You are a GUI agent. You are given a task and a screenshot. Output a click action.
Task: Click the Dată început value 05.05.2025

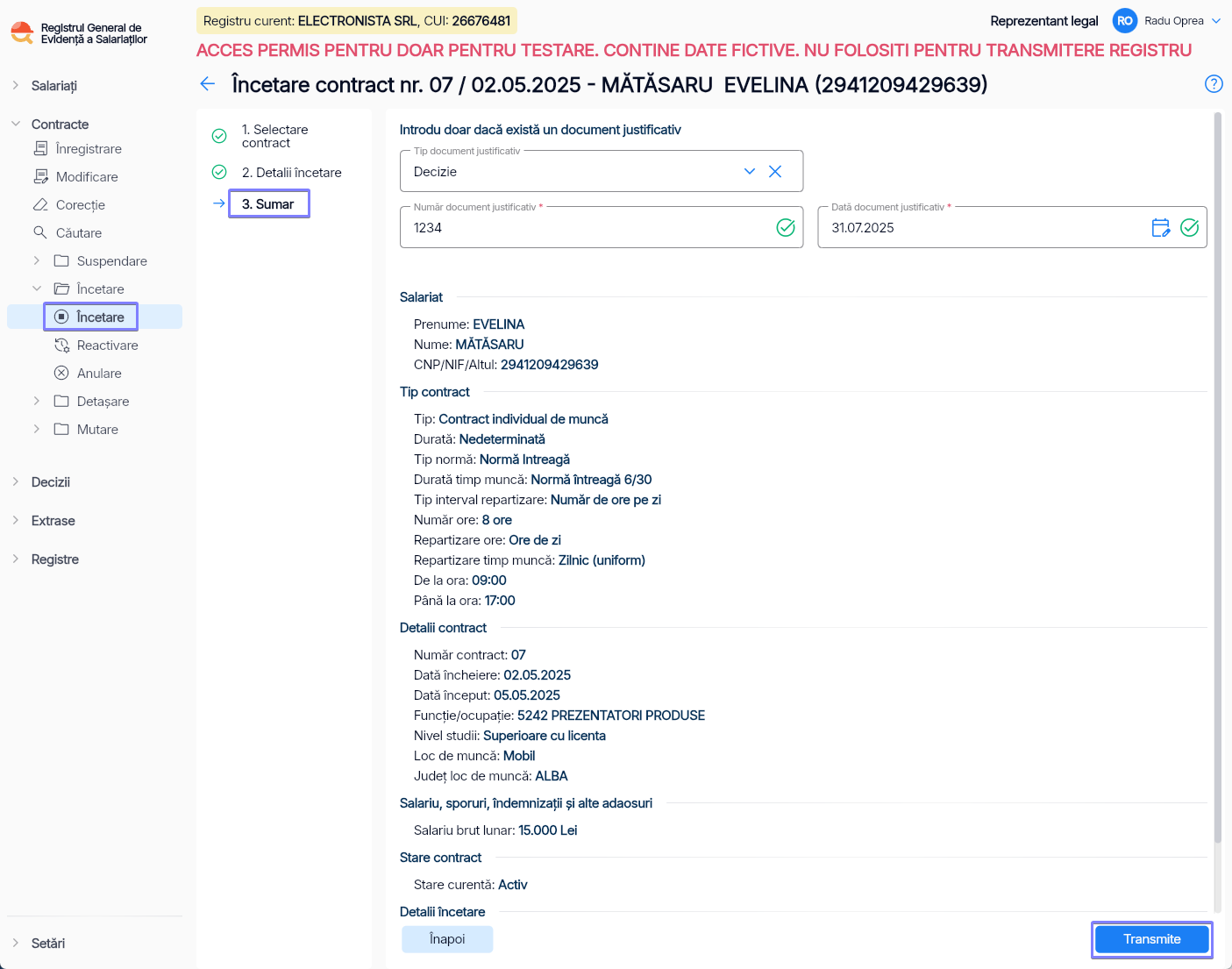[x=527, y=695]
